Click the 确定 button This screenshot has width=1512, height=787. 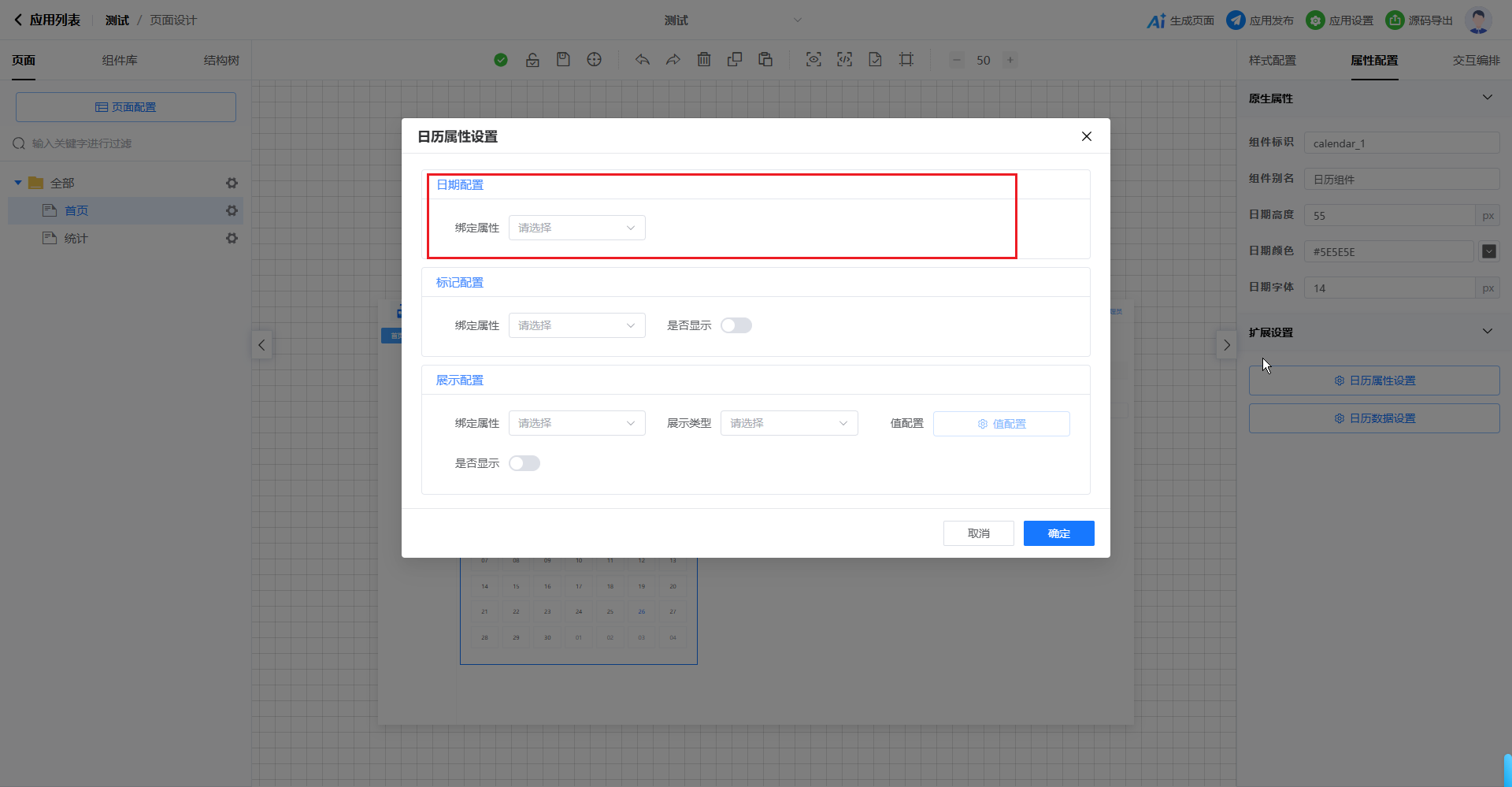1058,533
